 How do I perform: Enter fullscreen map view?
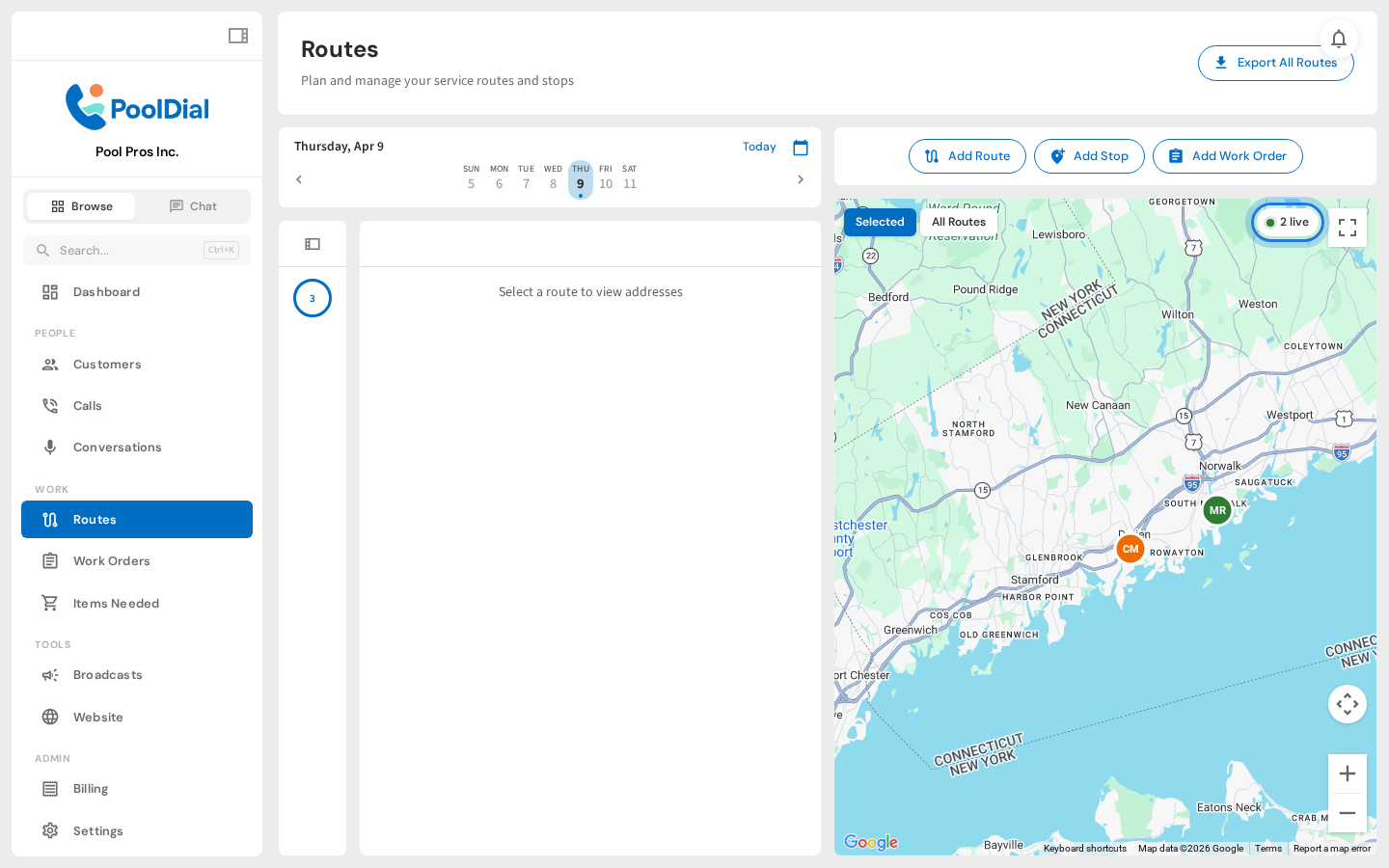[1347, 228]
